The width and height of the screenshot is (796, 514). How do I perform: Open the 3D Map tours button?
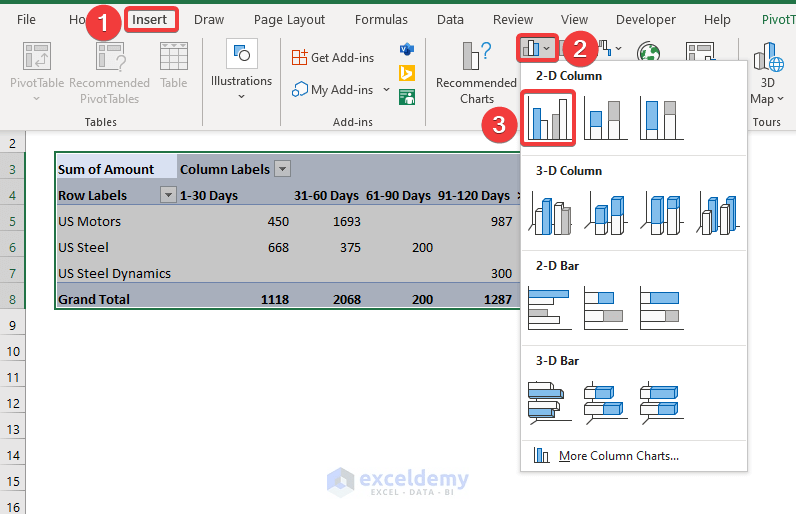pyautogui.click(x=768, y=74)
